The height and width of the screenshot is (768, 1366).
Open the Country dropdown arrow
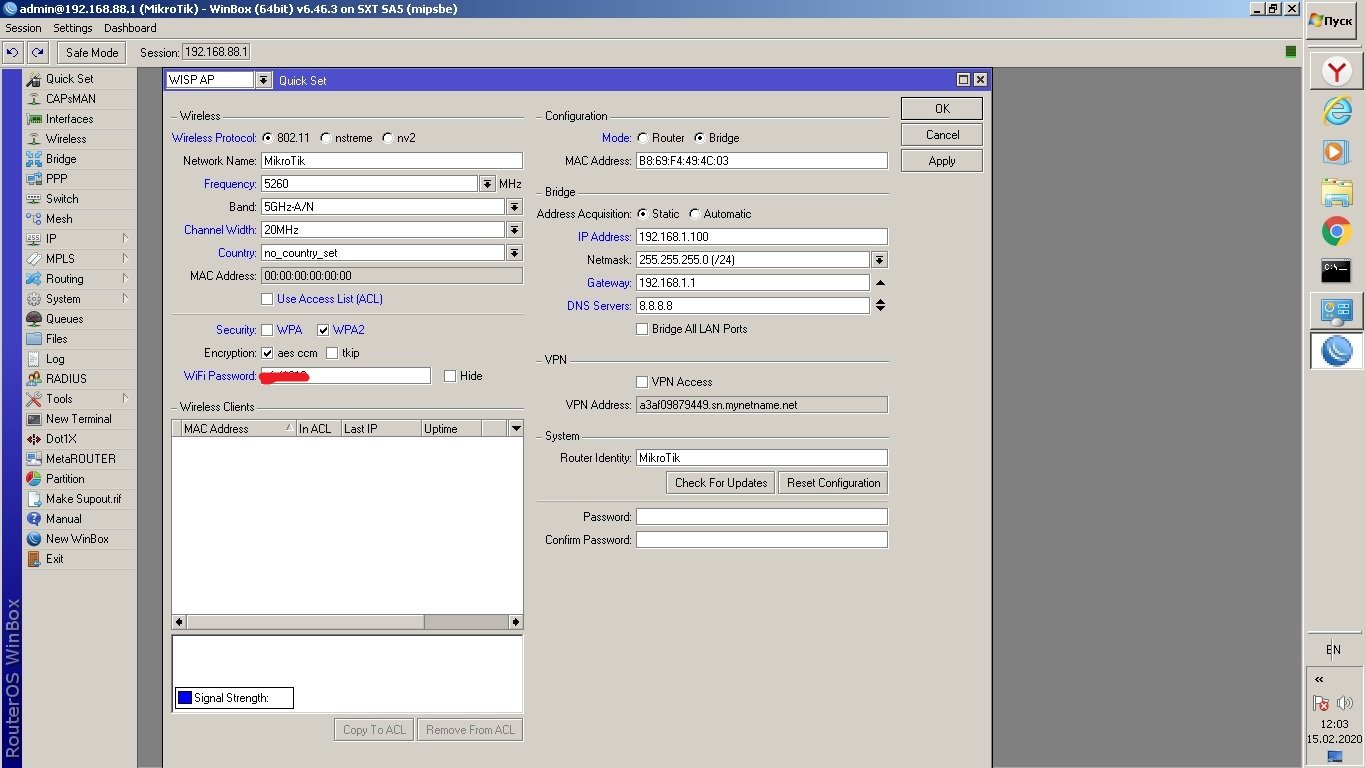(x=514, y=253)
